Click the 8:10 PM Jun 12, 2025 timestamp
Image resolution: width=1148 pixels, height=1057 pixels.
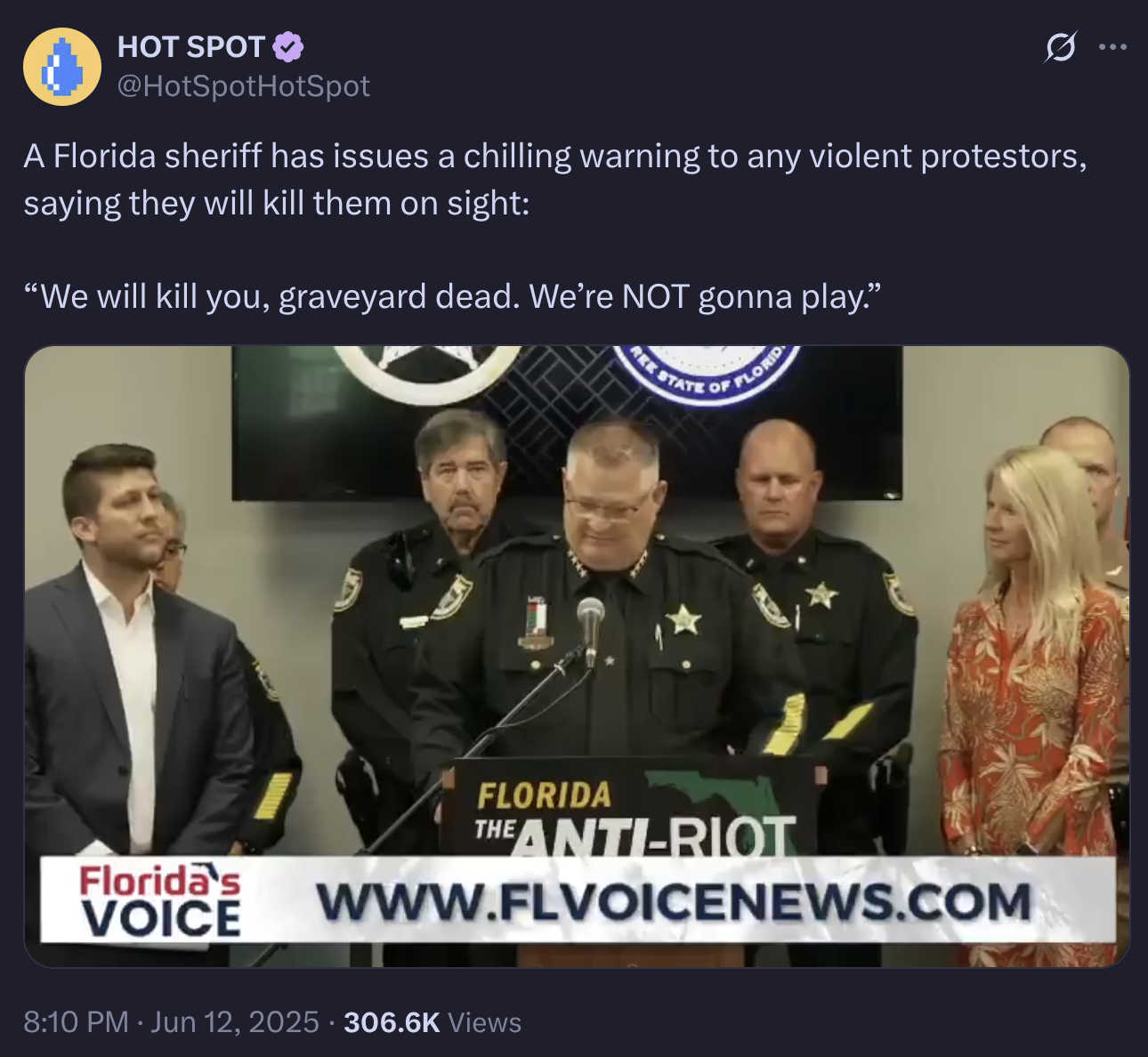(171, 1021)
